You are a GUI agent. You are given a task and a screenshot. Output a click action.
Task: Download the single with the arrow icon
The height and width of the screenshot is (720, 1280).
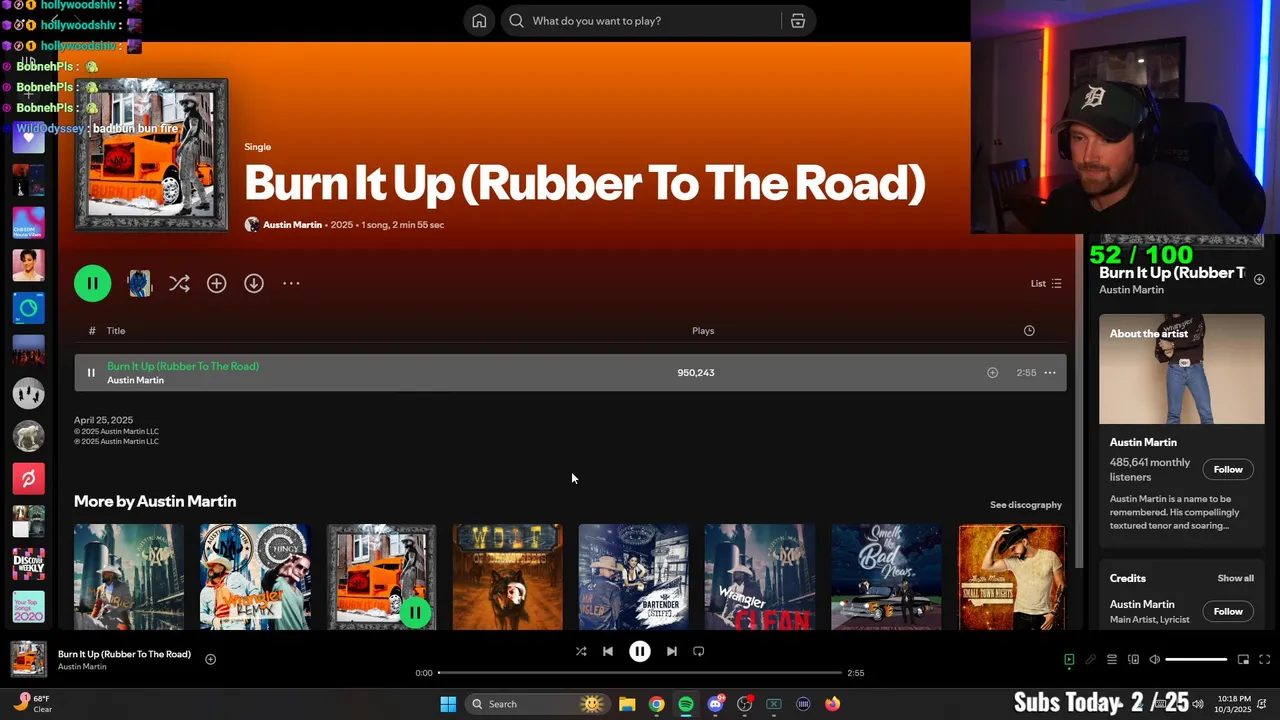point(254,284)
